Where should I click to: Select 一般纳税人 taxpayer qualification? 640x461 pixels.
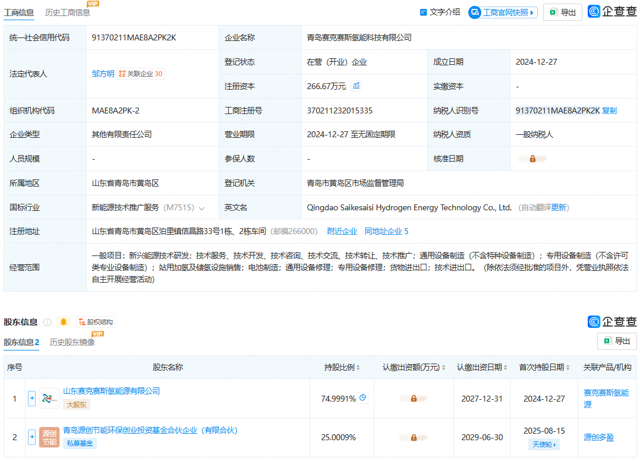(534, 135)
